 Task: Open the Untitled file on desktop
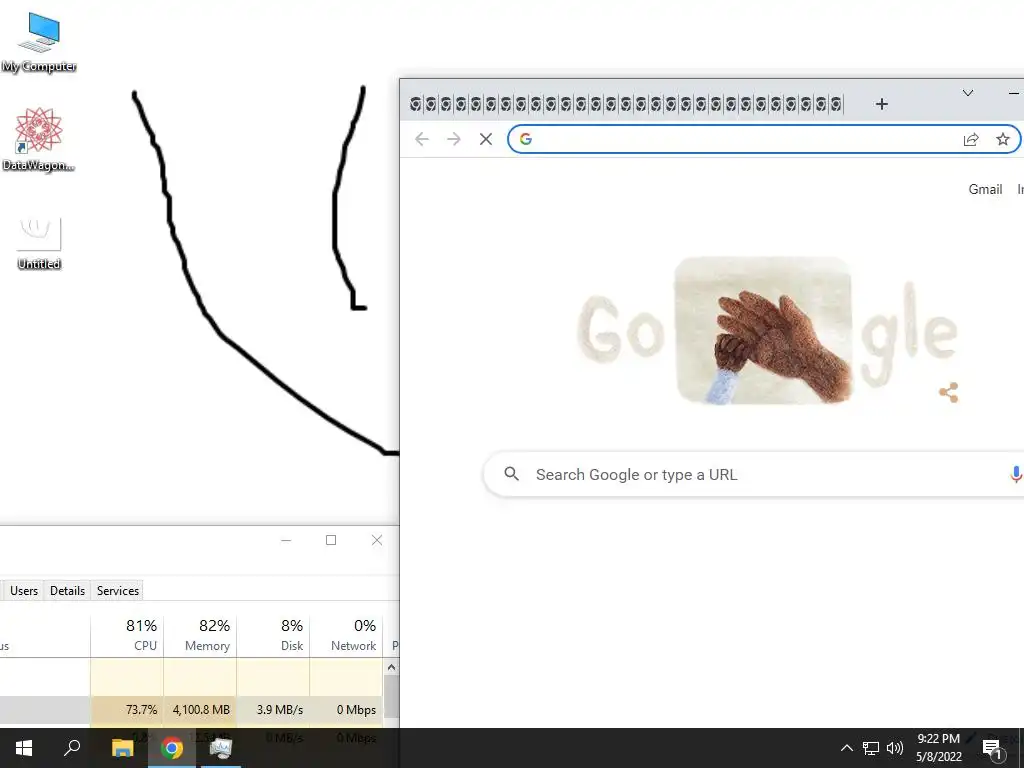click(x=39, y=243)
